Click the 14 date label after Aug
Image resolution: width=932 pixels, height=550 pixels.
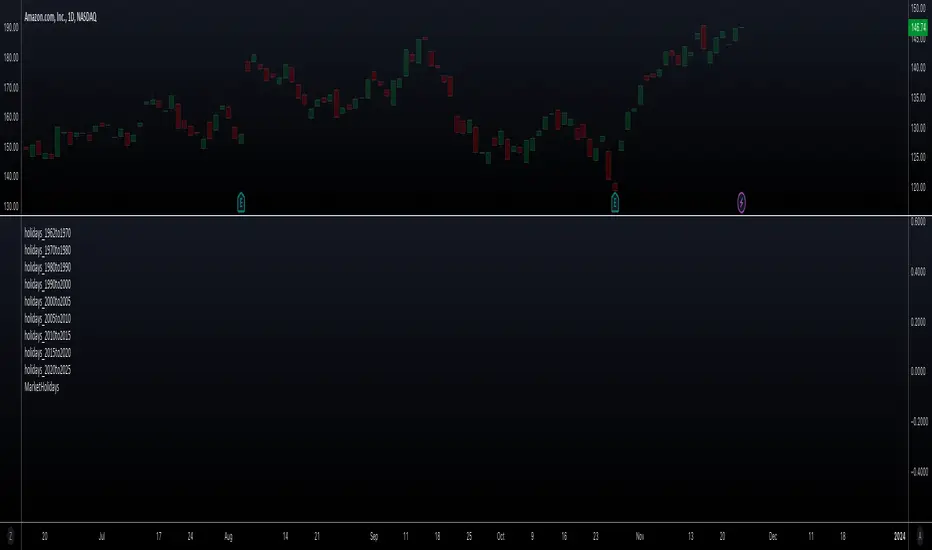285,536
